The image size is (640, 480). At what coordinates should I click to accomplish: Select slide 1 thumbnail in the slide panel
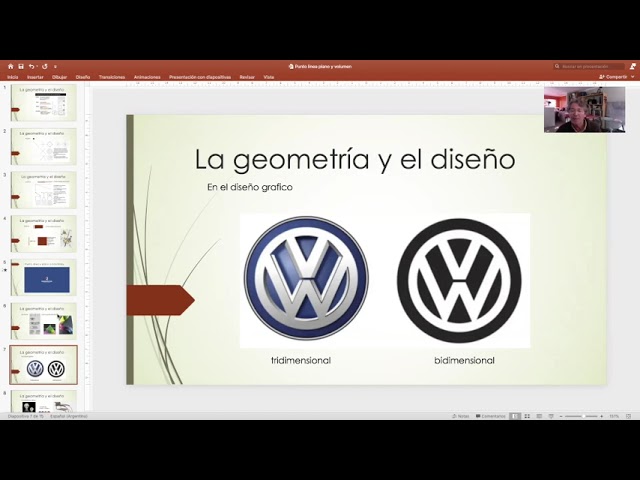coord(43,102)
